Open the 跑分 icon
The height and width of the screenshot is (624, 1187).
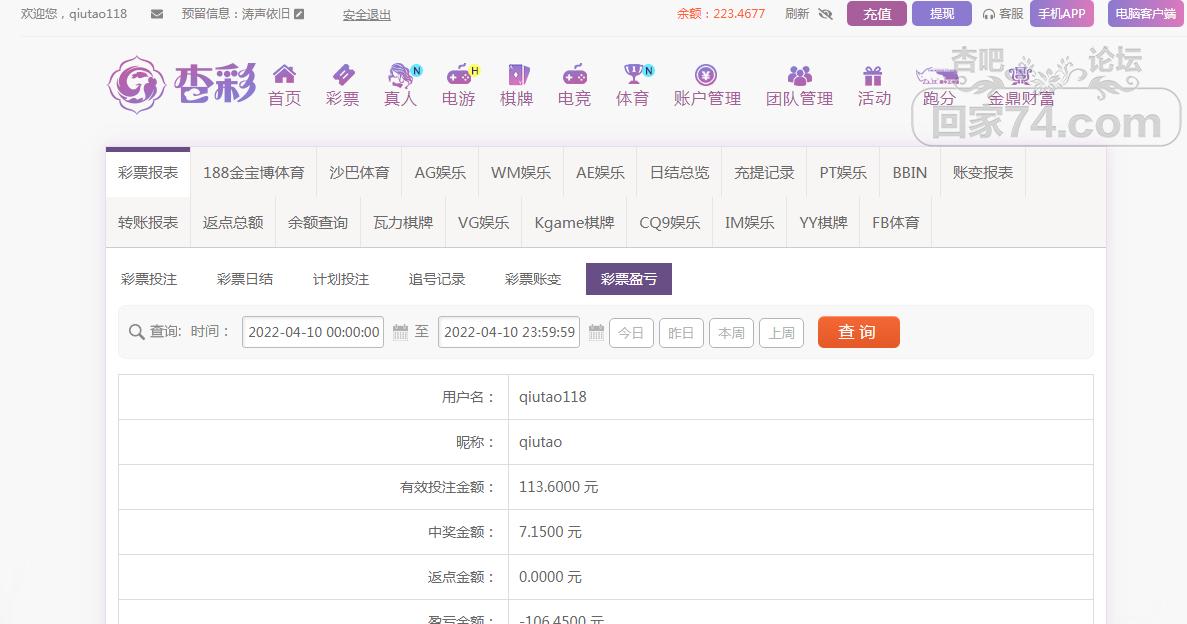point(937,75)
